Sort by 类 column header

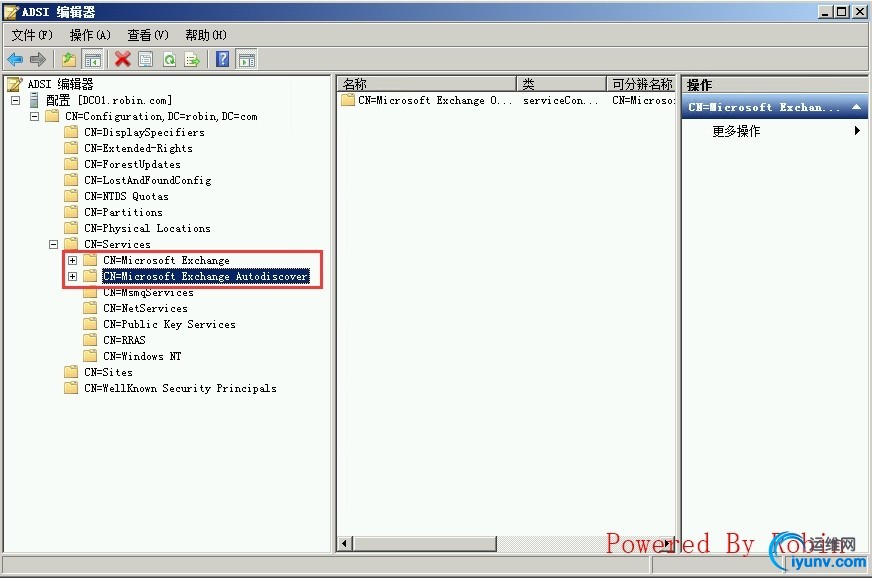pyautogui.click(x=562, y=84)
